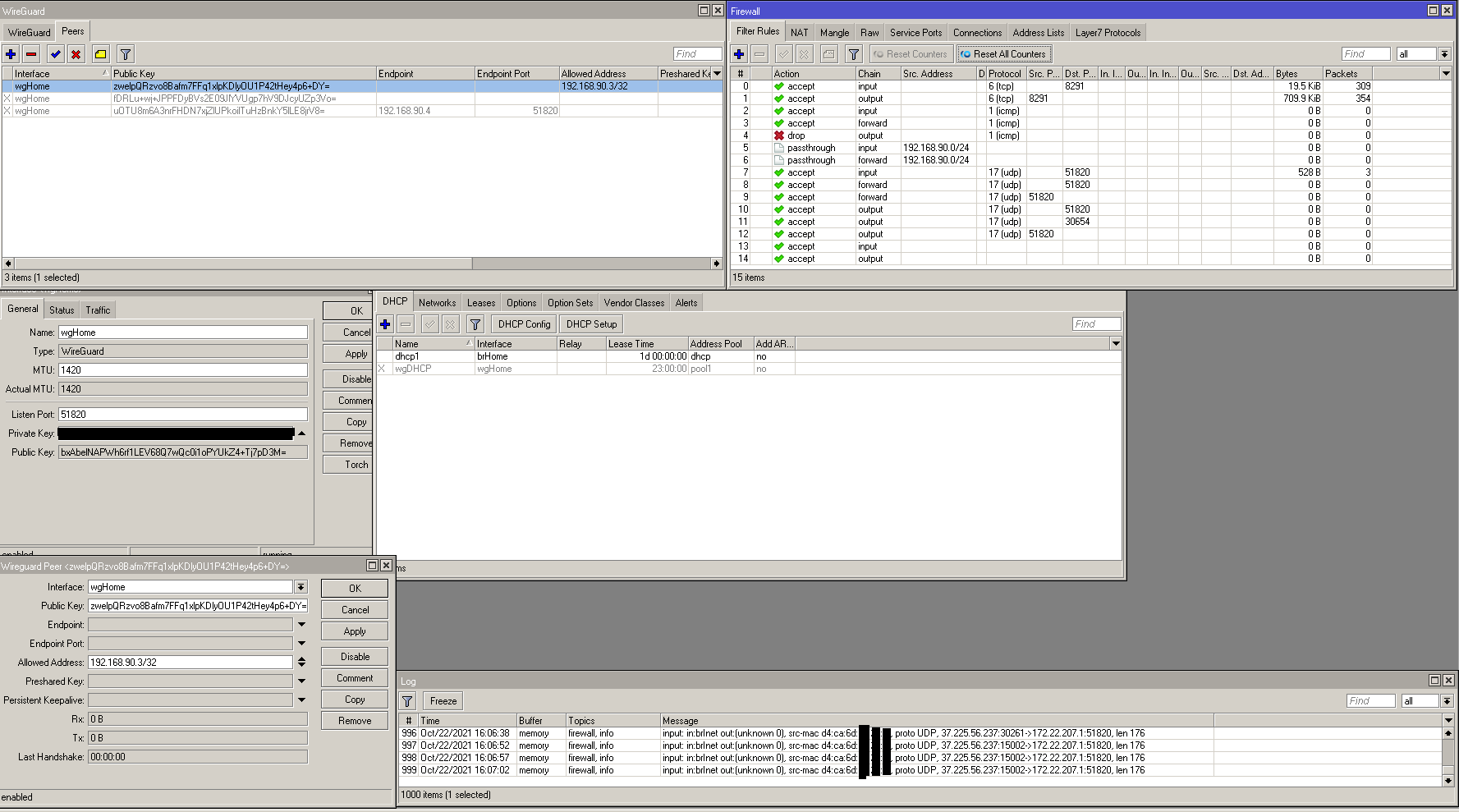
Task: Click Disable in the Wireguard Peer dialog
Action: tap(355, 657)
